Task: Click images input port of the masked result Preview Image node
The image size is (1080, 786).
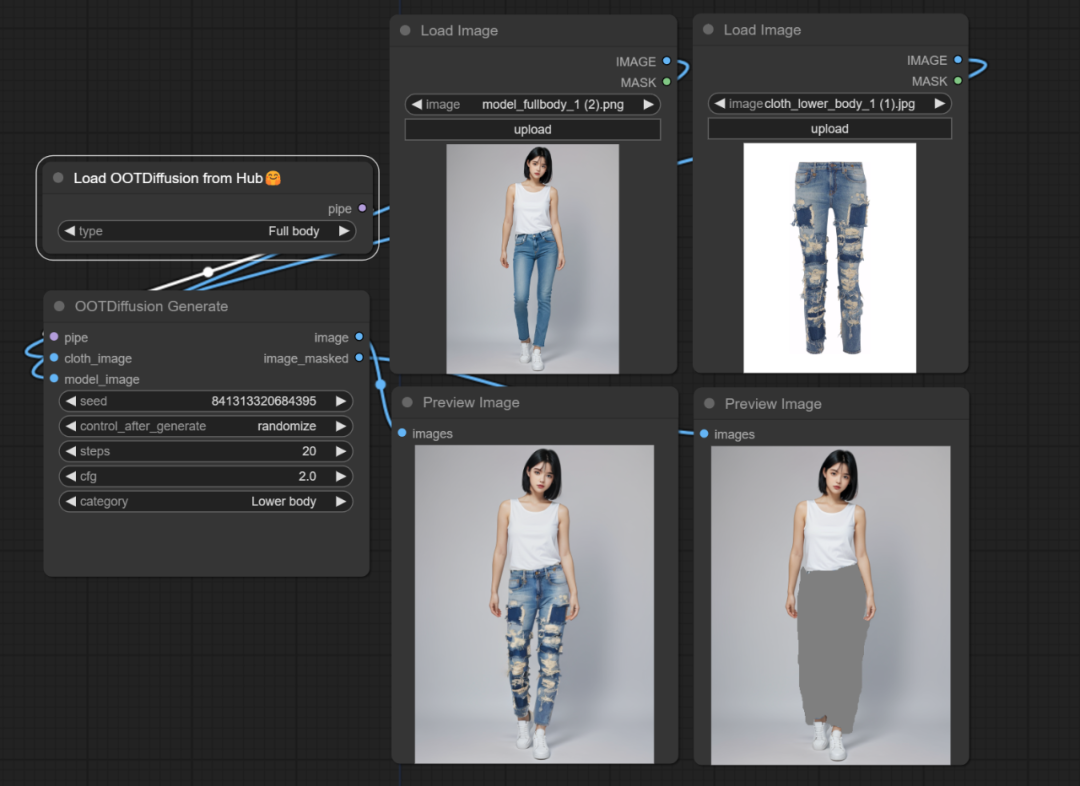Action: click(704, 433)
